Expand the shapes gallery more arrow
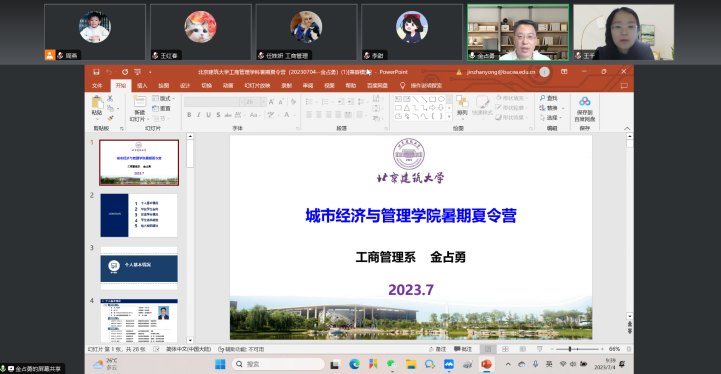 tap(449, 117)
